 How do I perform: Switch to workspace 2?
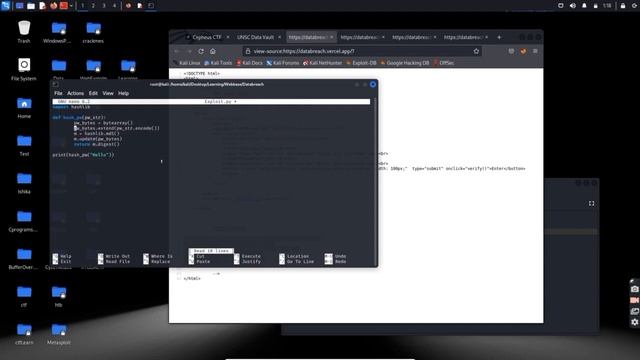coord(93,6)
